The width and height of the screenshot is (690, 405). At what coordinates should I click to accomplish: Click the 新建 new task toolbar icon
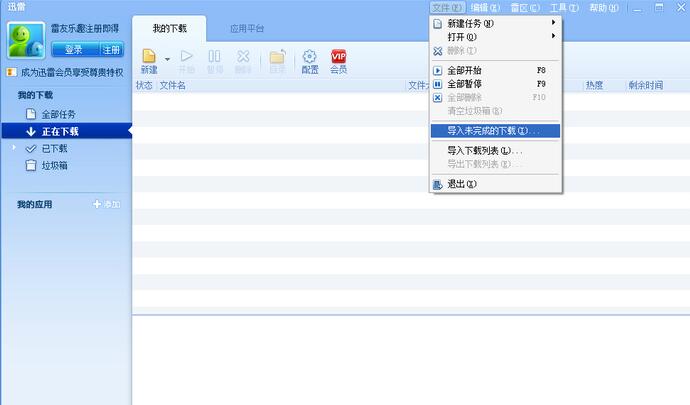[149, 61]
